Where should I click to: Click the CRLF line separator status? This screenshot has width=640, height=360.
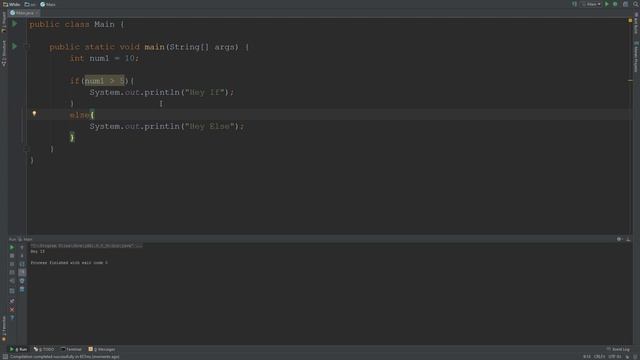pyautogui.click(x=599, y=357)
